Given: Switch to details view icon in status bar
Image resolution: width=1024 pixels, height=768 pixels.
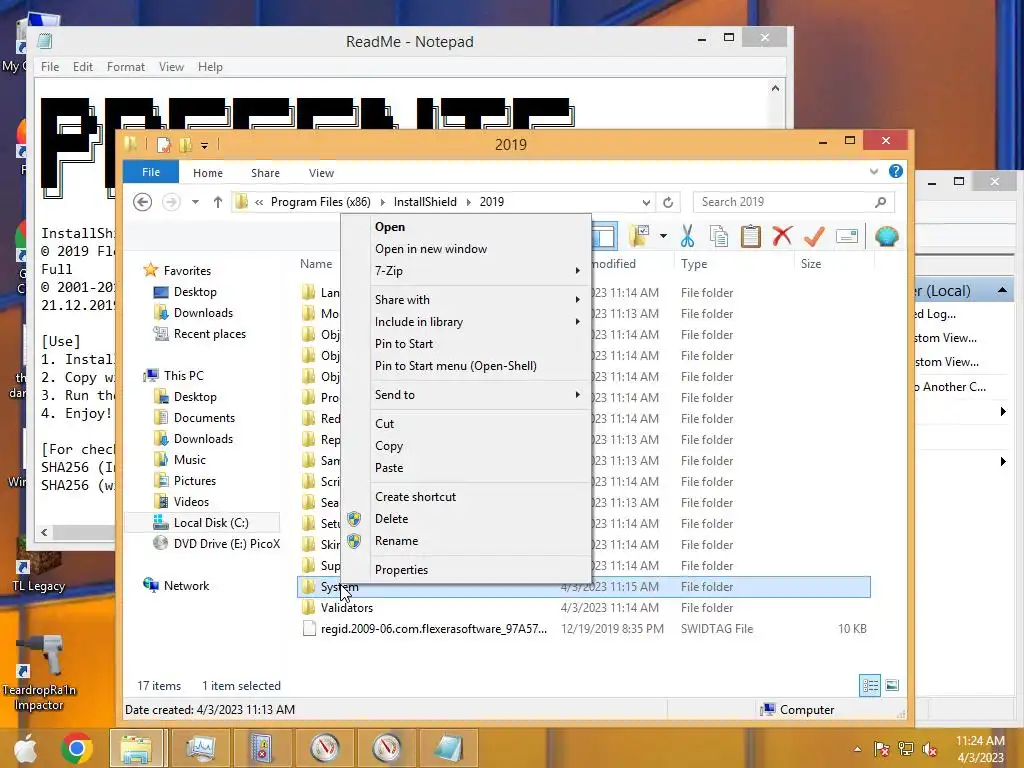Looking at the screenshot, I should pyautogui.click(x=870, y=685).
